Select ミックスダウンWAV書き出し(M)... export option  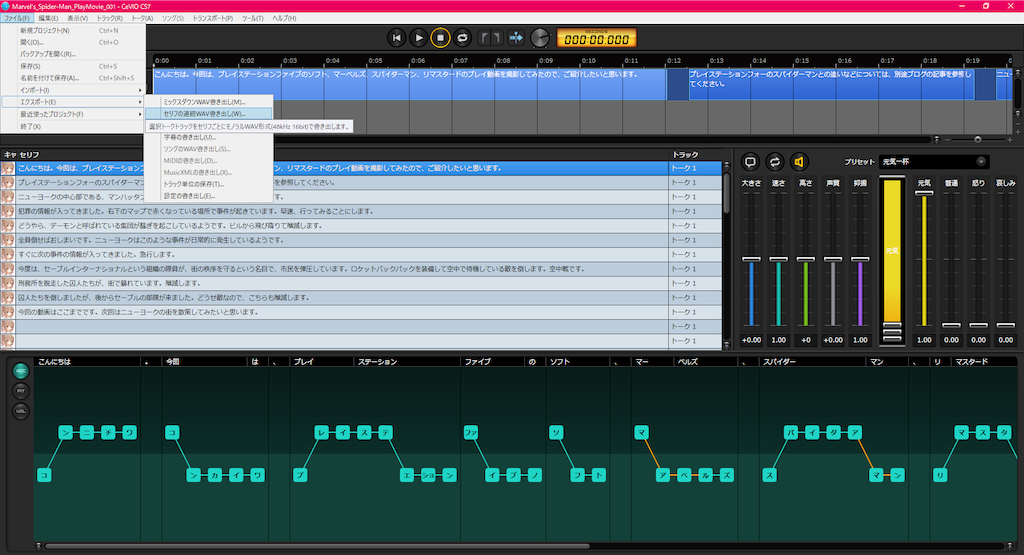(x=208, y=102)
